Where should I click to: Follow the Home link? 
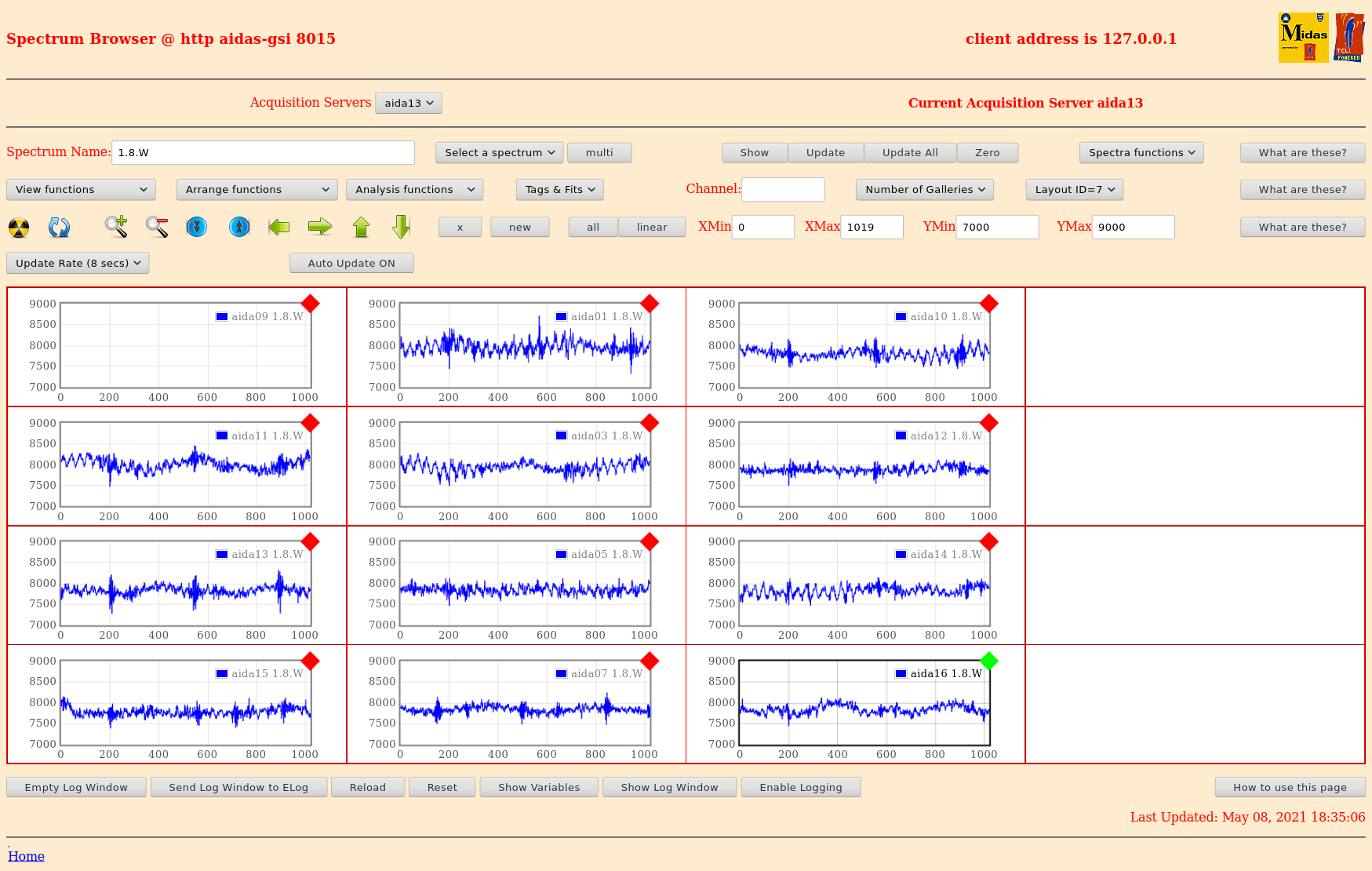tap(26, 856)
